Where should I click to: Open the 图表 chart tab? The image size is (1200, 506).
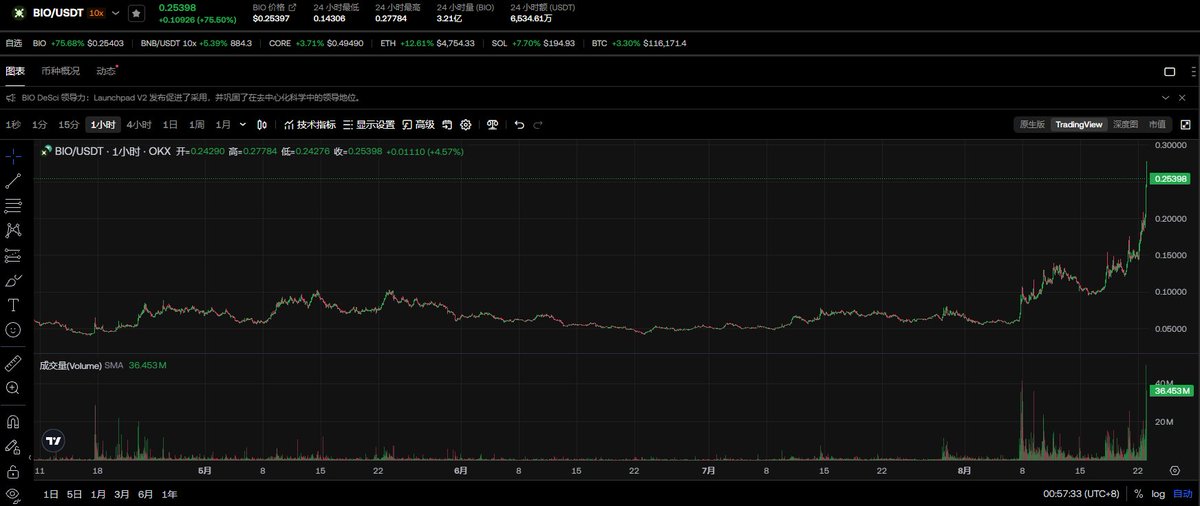click(15, 71)
